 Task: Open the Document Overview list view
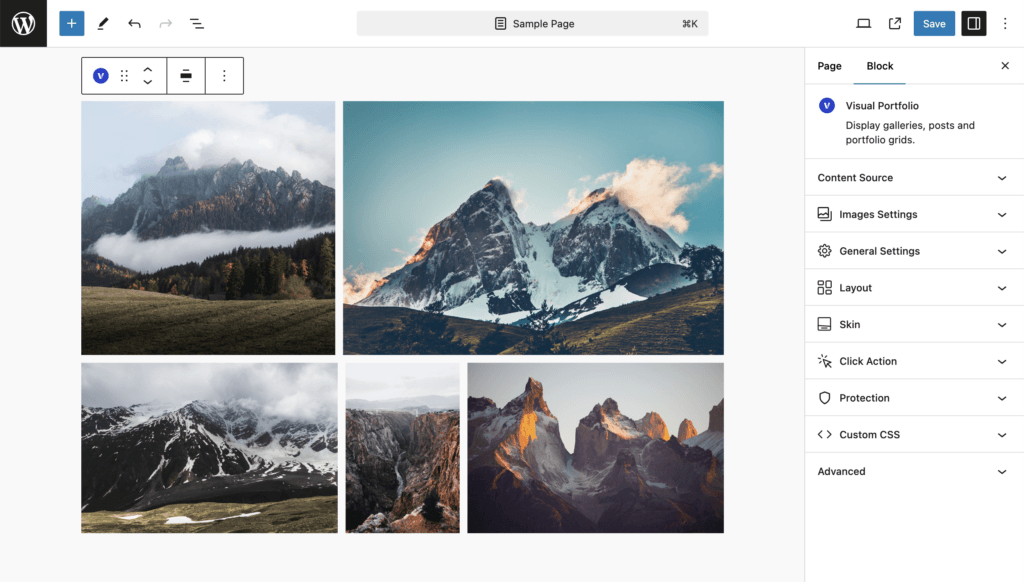coord(197,24)
